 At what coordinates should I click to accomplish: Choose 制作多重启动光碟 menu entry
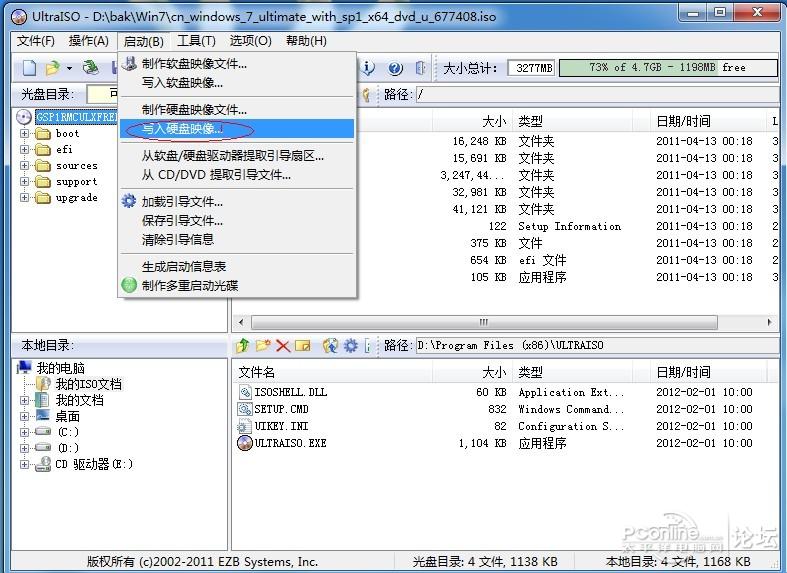237,285
